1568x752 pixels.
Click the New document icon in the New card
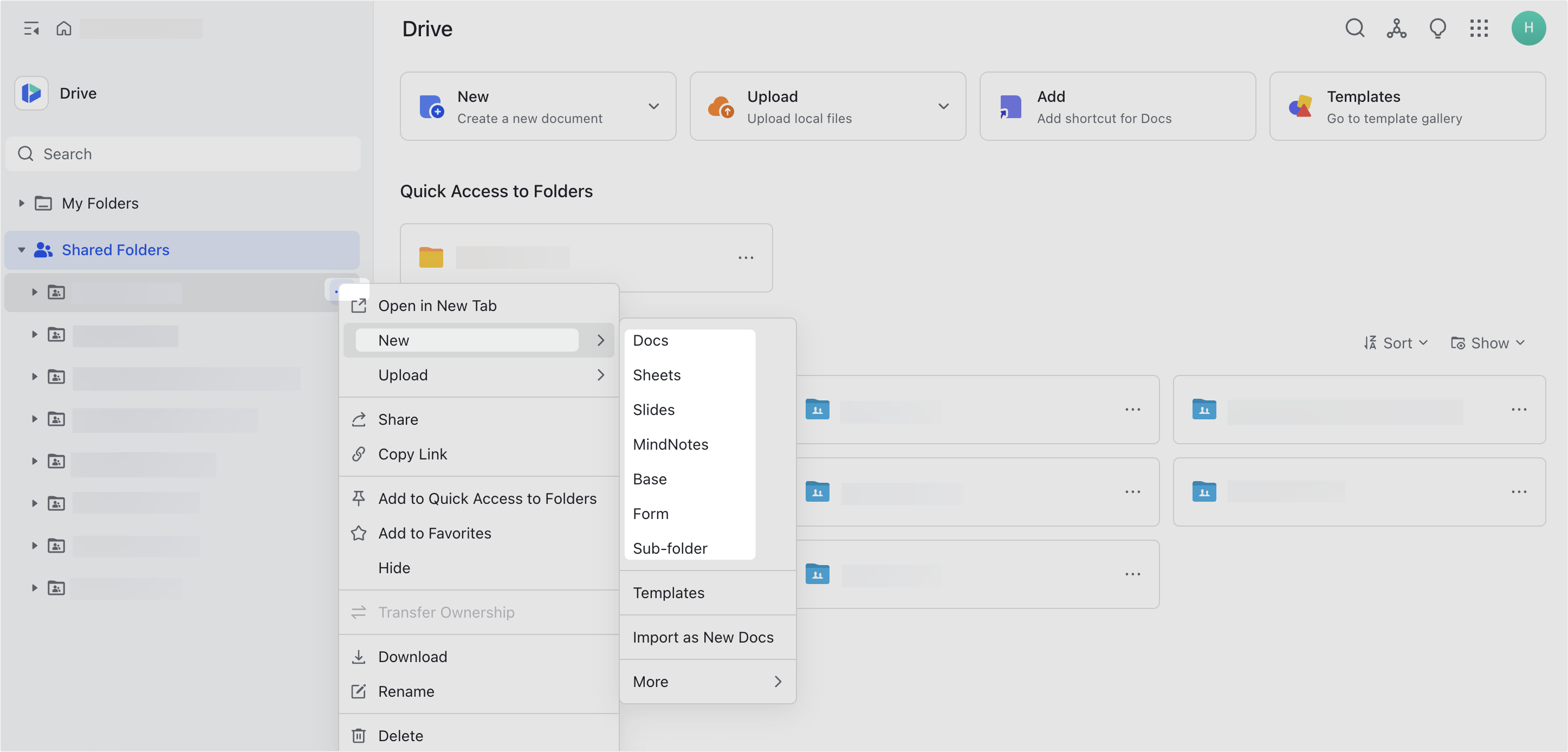(x=432, y=107)
